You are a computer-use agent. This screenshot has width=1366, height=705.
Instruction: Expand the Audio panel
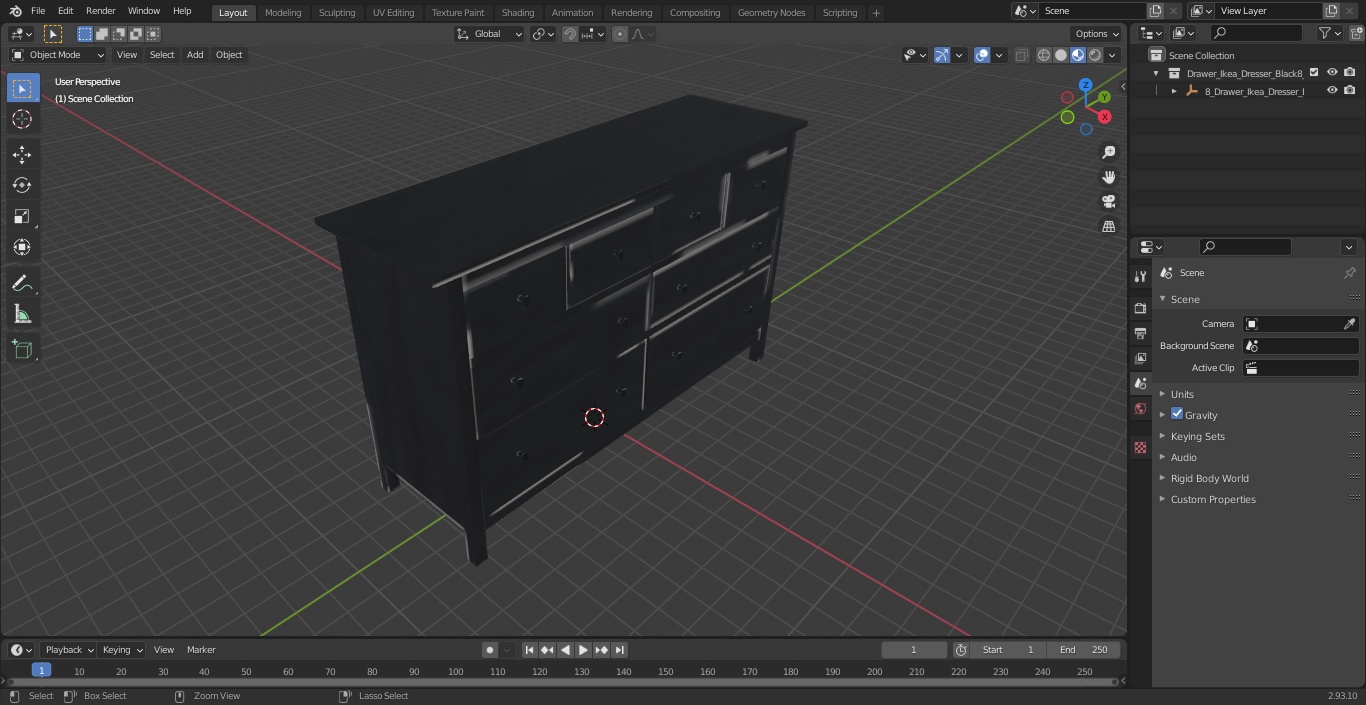[x=1183, y=457]
